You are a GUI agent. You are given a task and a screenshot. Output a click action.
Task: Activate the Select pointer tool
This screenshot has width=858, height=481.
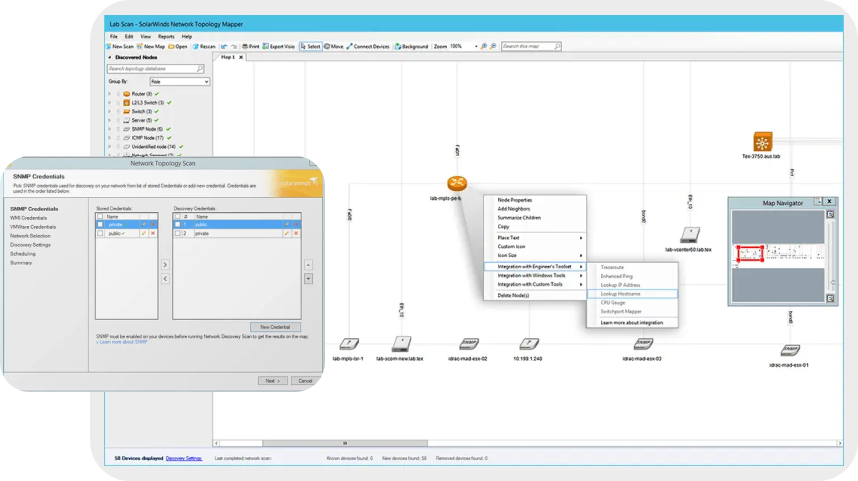(310, 47)
